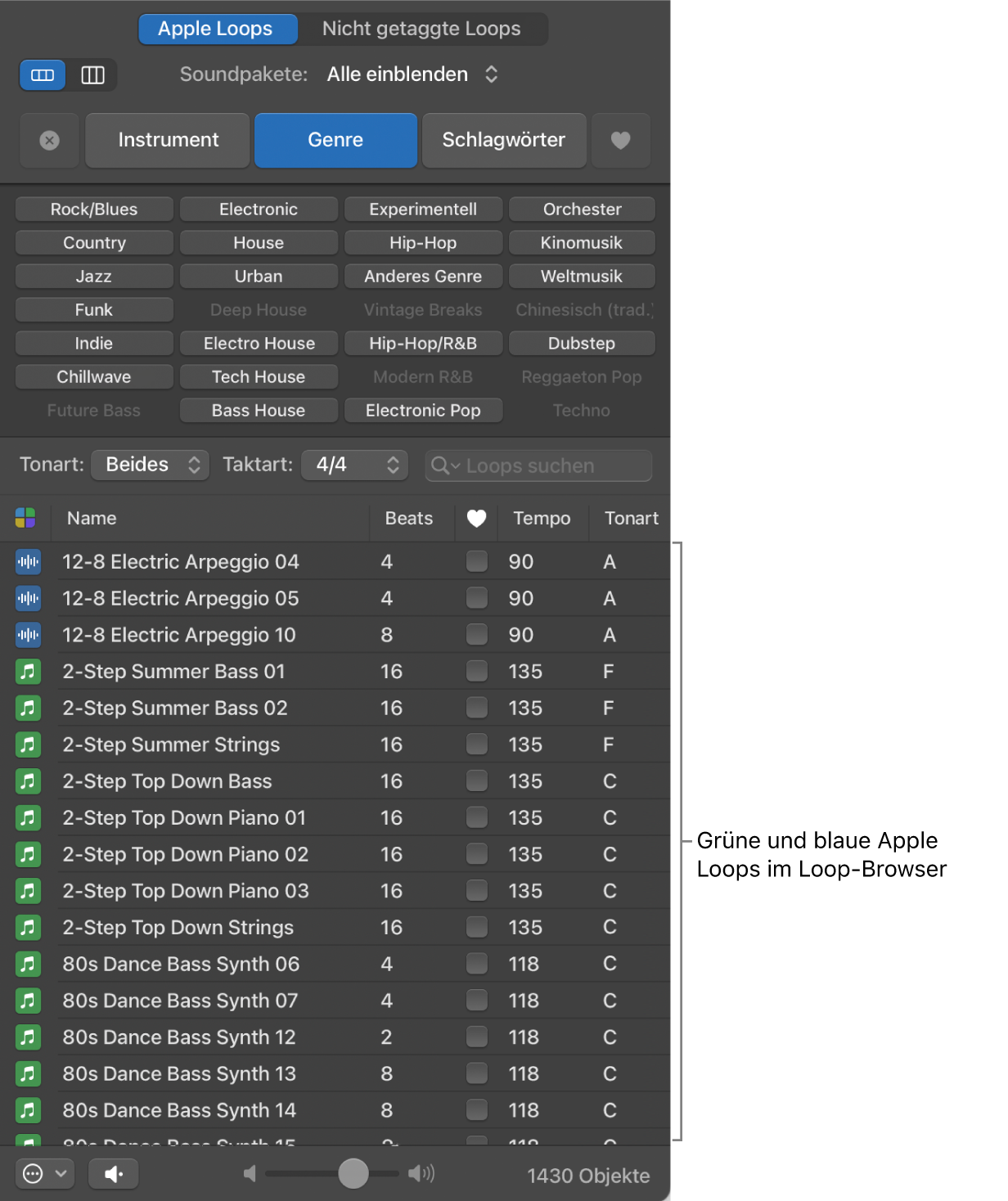Click the green loop icon for 80s Dance Bass Synth 06
Viewport: 1008px width, 1201px height.
[x=28, y=964]
